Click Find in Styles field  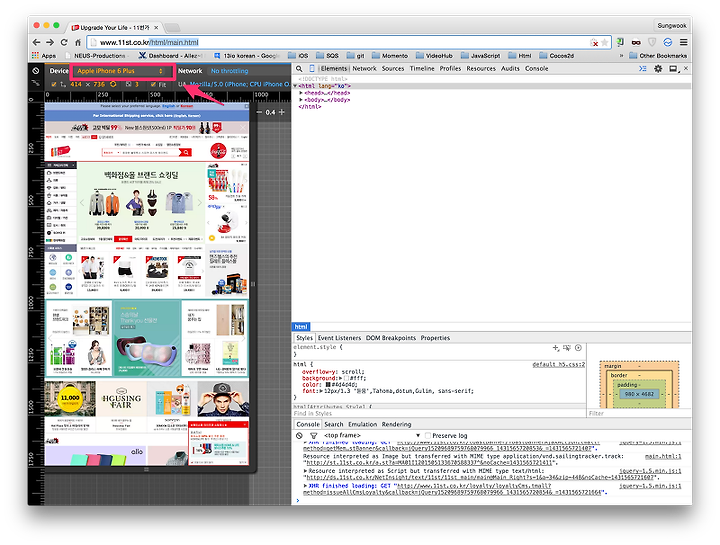pos(439,413)
